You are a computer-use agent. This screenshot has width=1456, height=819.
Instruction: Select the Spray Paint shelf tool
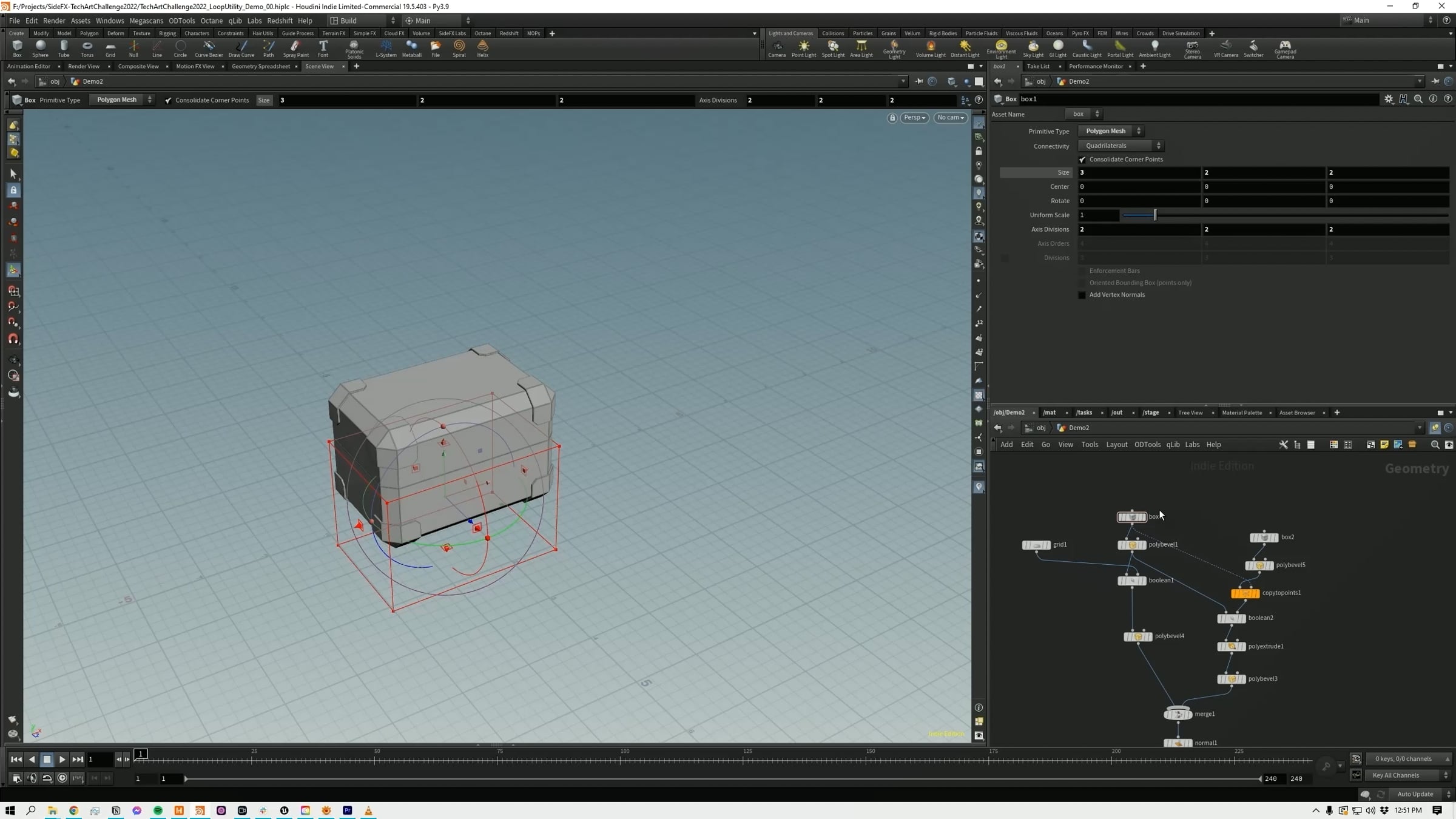pyautogui.click(x=296, y=49)
